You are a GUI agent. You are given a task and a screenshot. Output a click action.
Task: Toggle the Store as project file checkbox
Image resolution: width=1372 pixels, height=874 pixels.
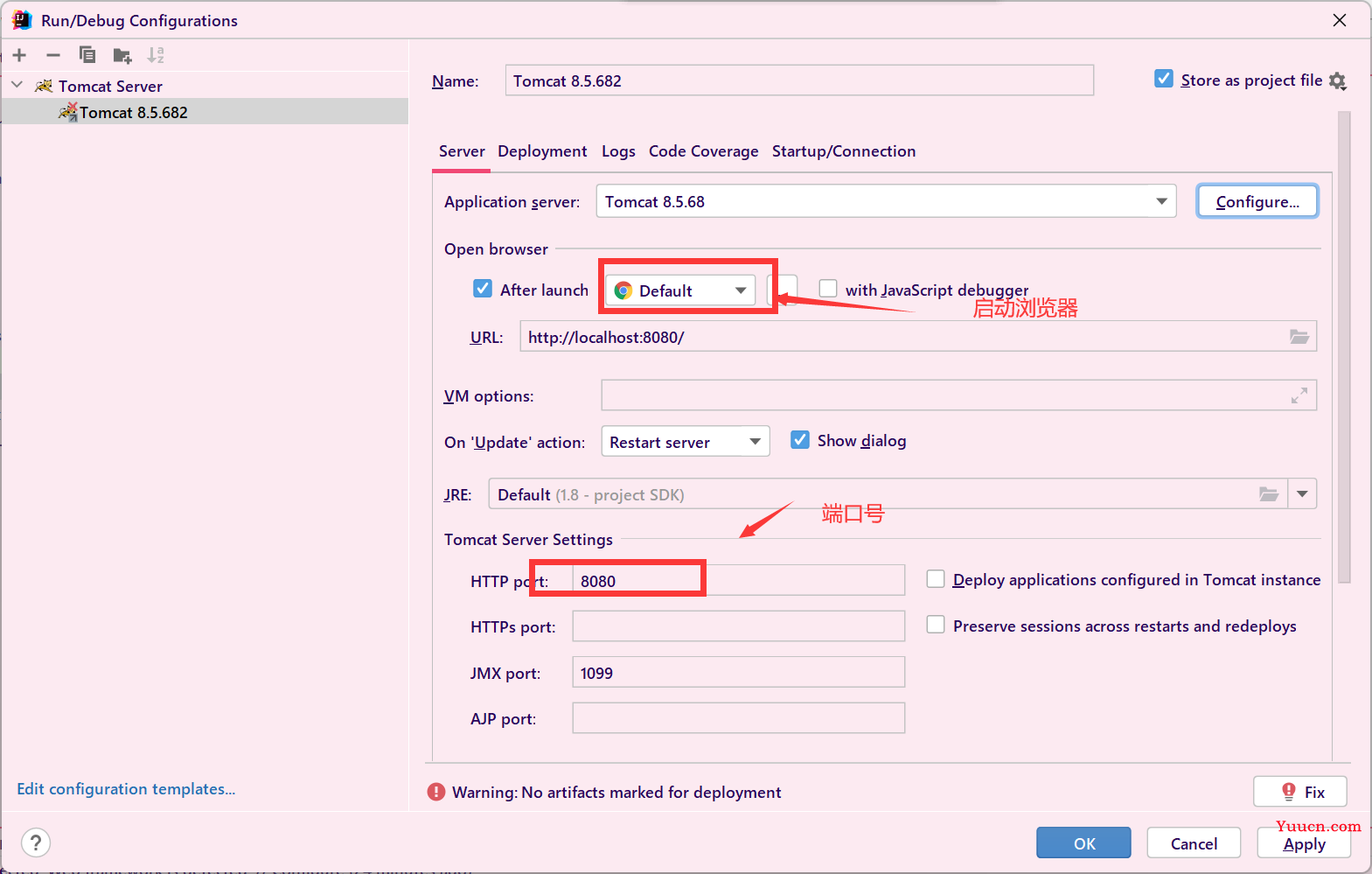1164,79
